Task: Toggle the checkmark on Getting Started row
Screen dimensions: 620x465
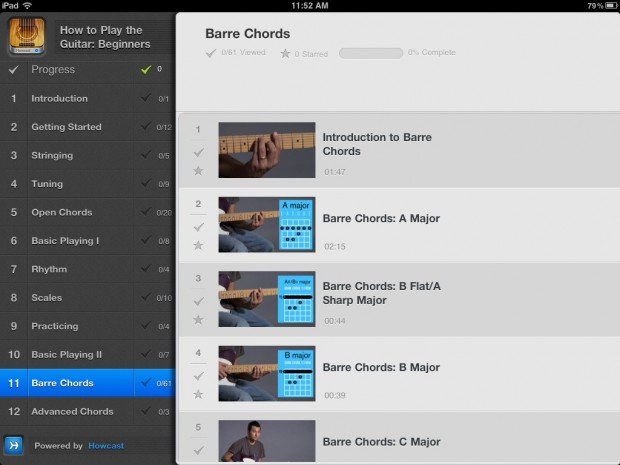Action: tap(146, 126)
